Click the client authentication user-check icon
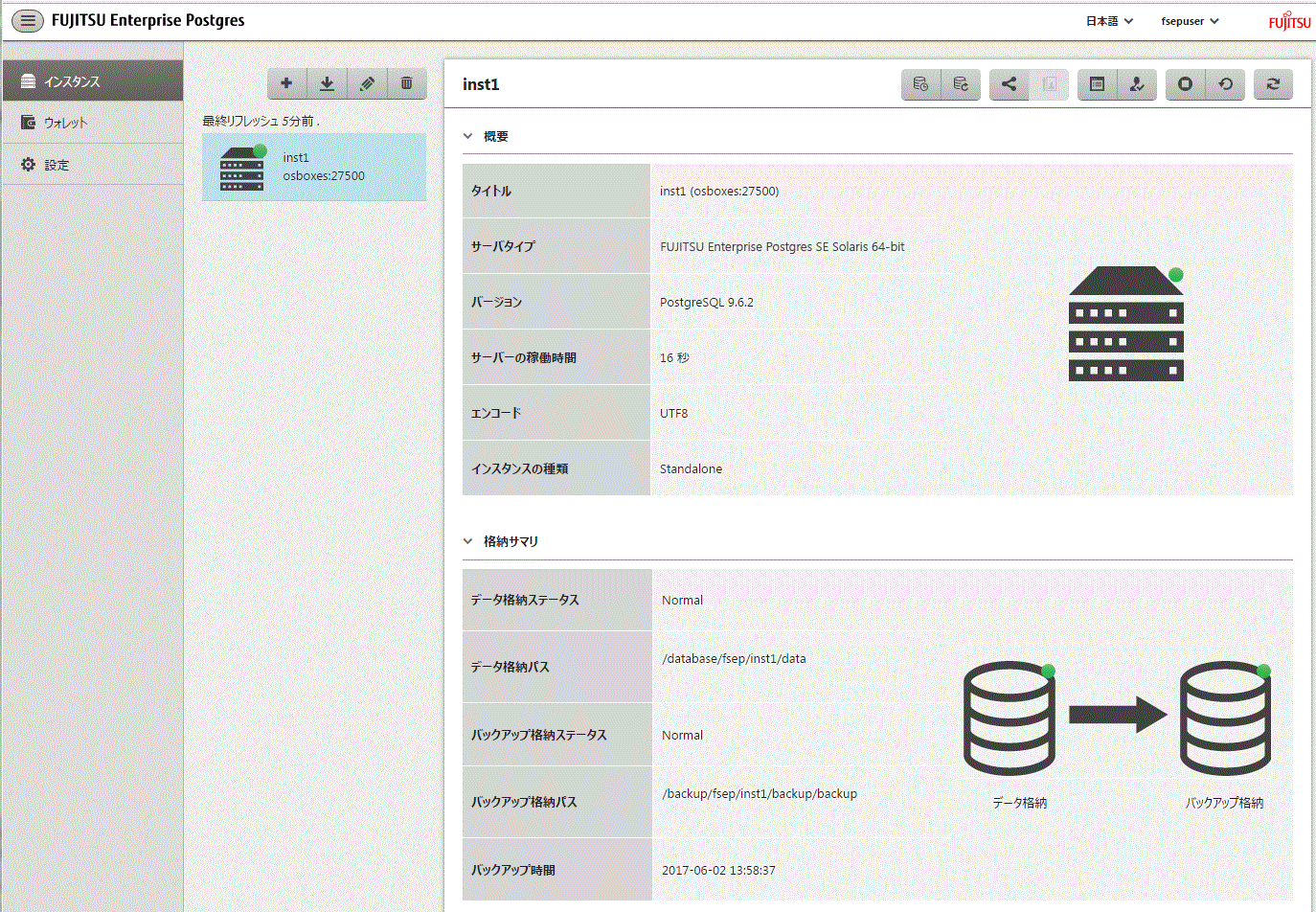This screenshot has width=1316, height=912. (1137, 84)
